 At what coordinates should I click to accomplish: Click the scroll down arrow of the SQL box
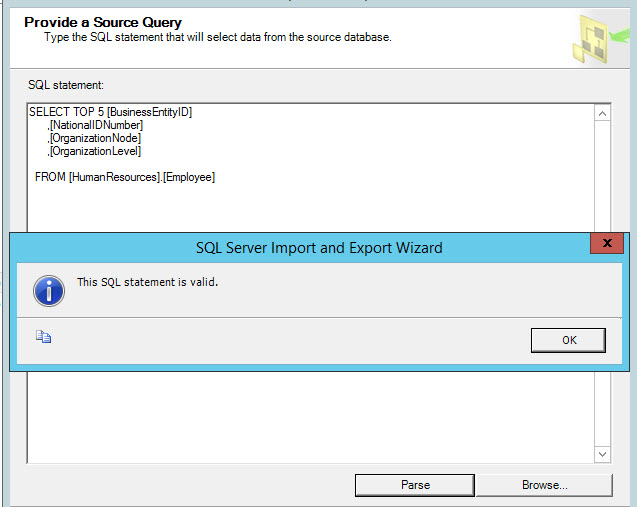(602, 454)
